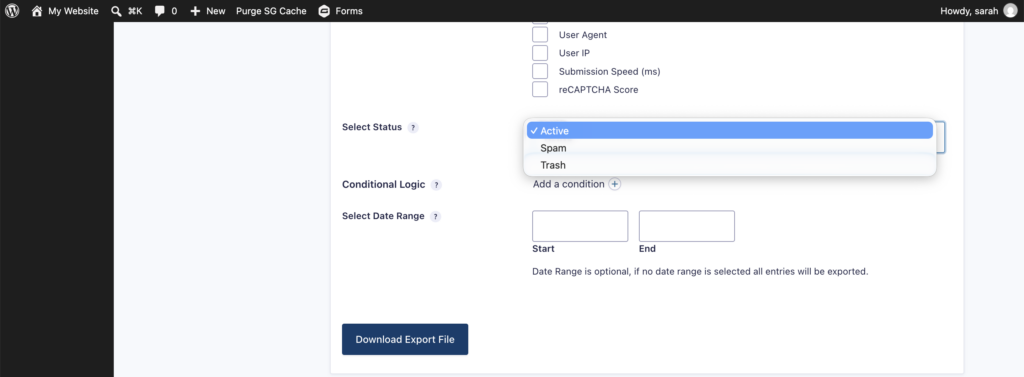Image resolution: width=1024 pixels, height=377 pixels.
Task: Check the User IP checkbox
Action: click(x=540, y=53)
